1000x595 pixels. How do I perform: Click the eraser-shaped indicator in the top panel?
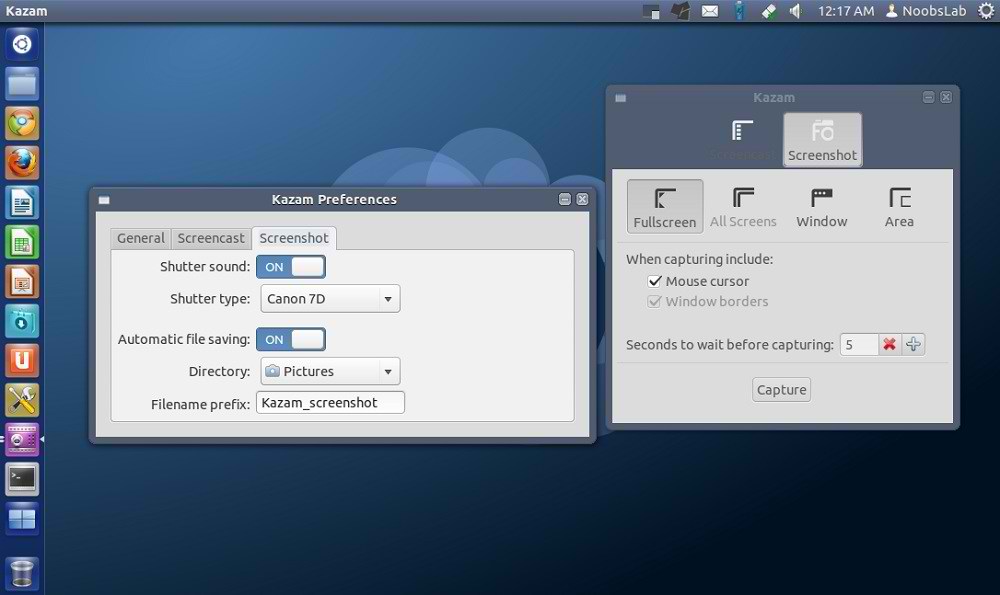769,11
